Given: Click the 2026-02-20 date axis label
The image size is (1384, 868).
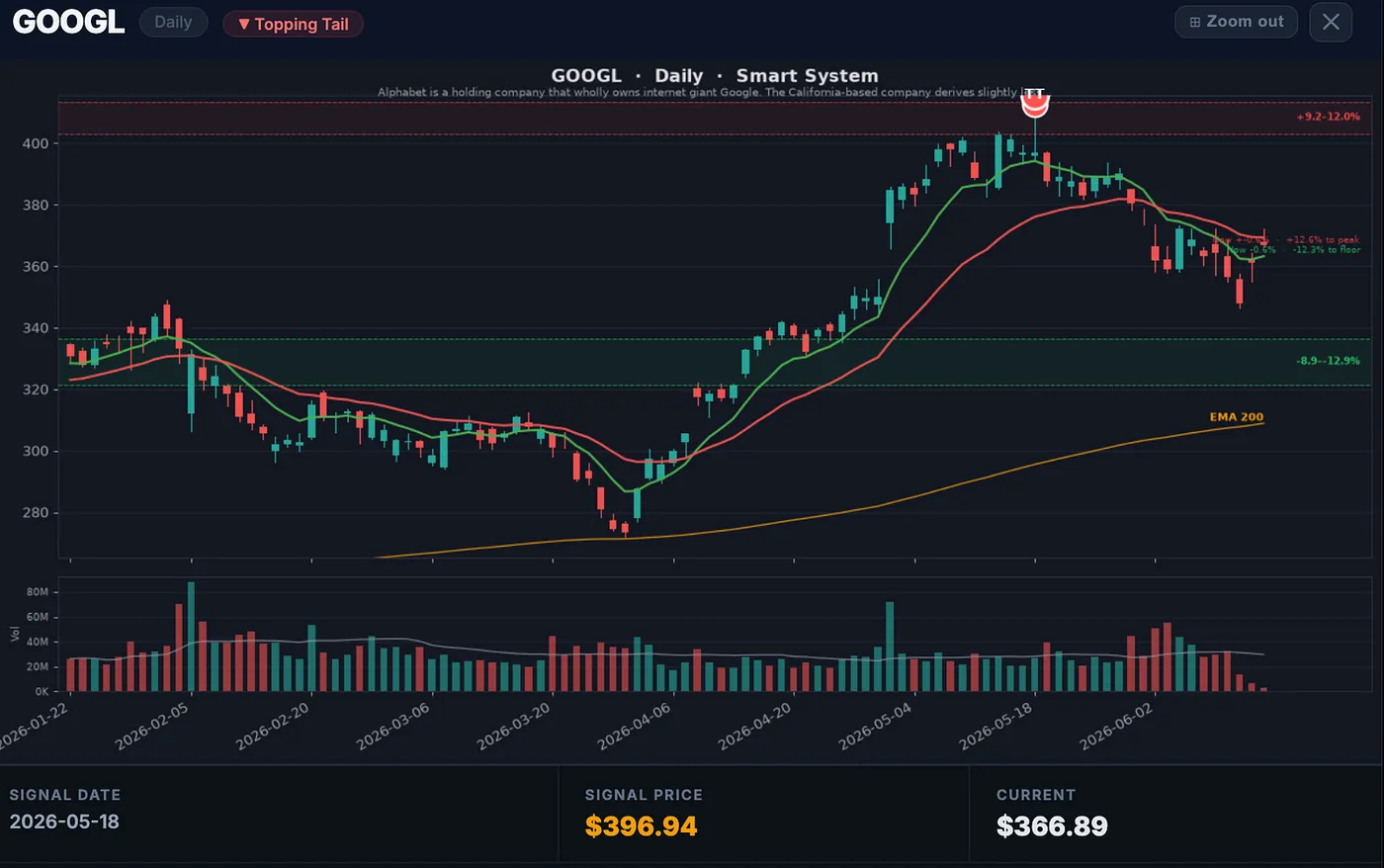Looking at the screenshot, I should (272, 727).
